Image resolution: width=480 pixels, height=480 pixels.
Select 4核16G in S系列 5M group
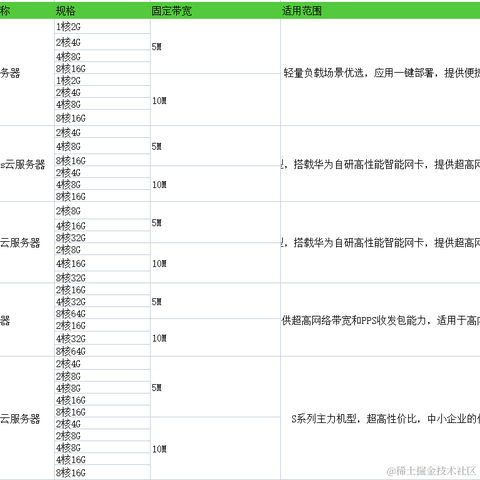pos(102,400)
